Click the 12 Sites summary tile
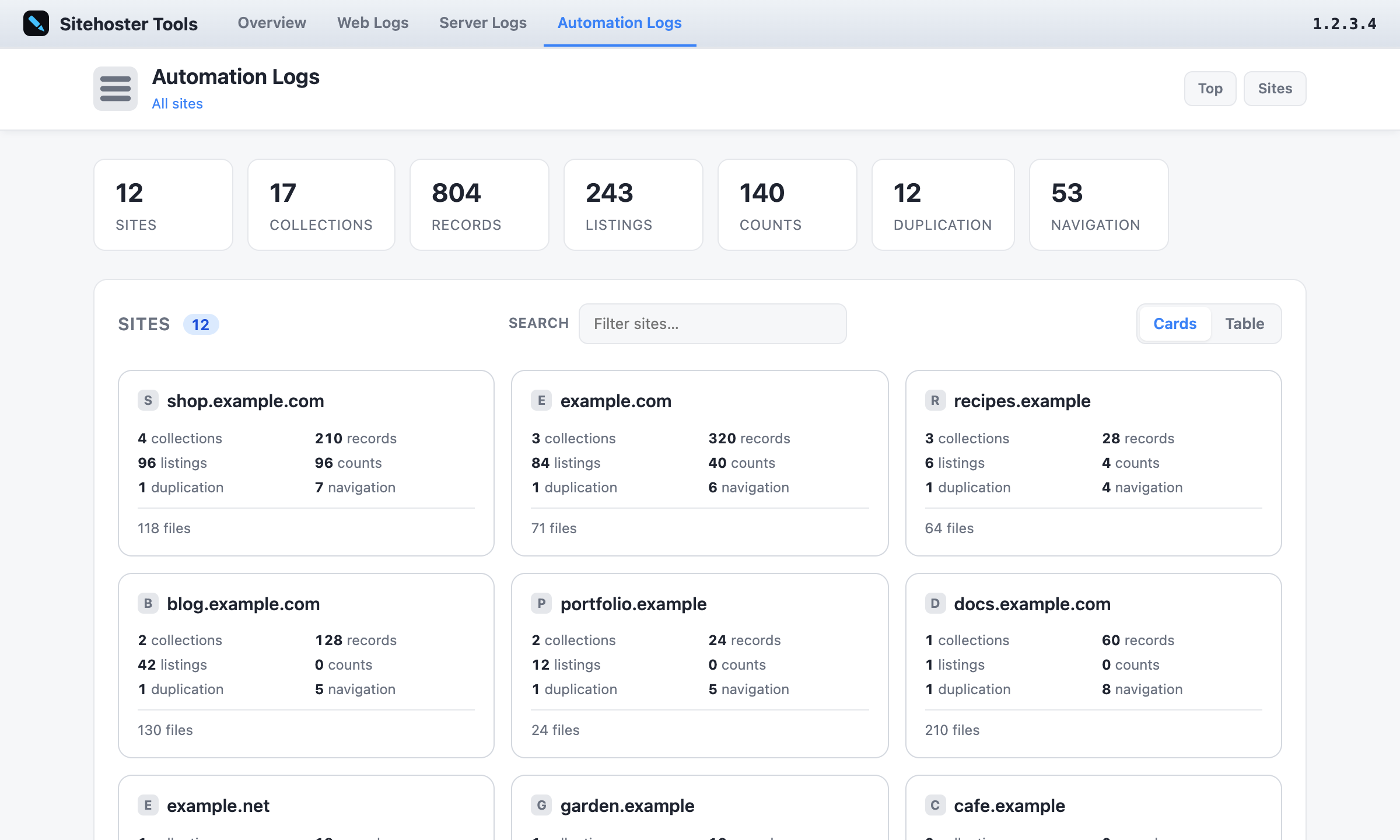Viewport: 1400px width, 840px height. coord(163,205)
